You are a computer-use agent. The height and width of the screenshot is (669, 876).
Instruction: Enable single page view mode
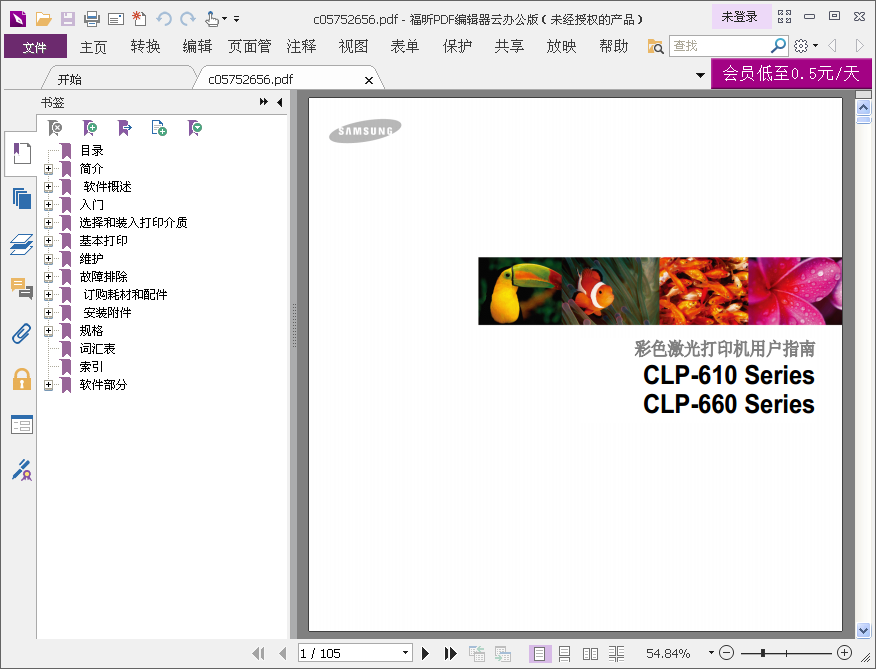pos(540,653)
